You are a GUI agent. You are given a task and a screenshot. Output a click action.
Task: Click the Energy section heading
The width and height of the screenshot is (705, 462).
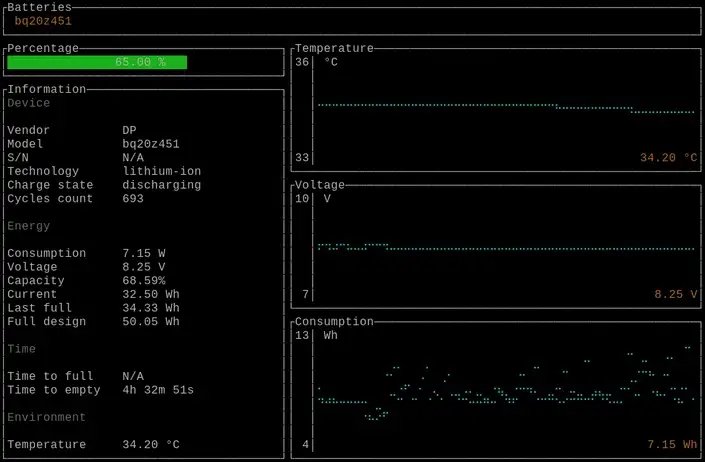click(x=29, y=226)
